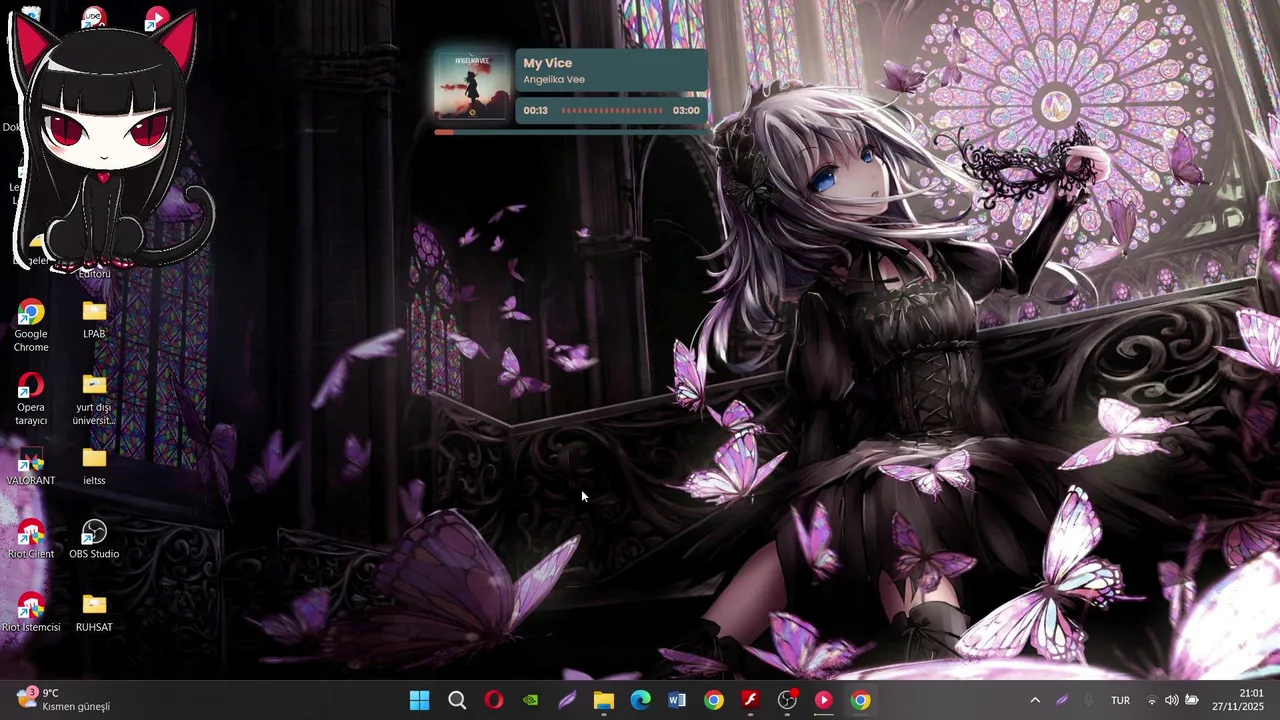This screenshot has height=720, width=1280.
Task: Open the yurt dışı üniversit... folder
Action: [x=94, y=399]
